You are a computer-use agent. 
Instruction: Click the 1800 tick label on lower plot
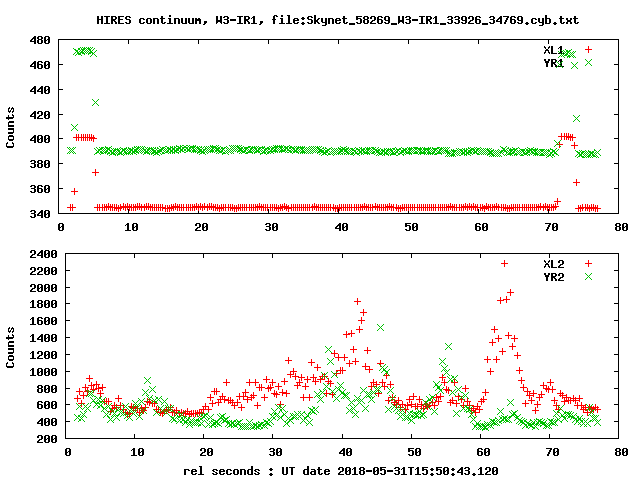tap(43, 304)
